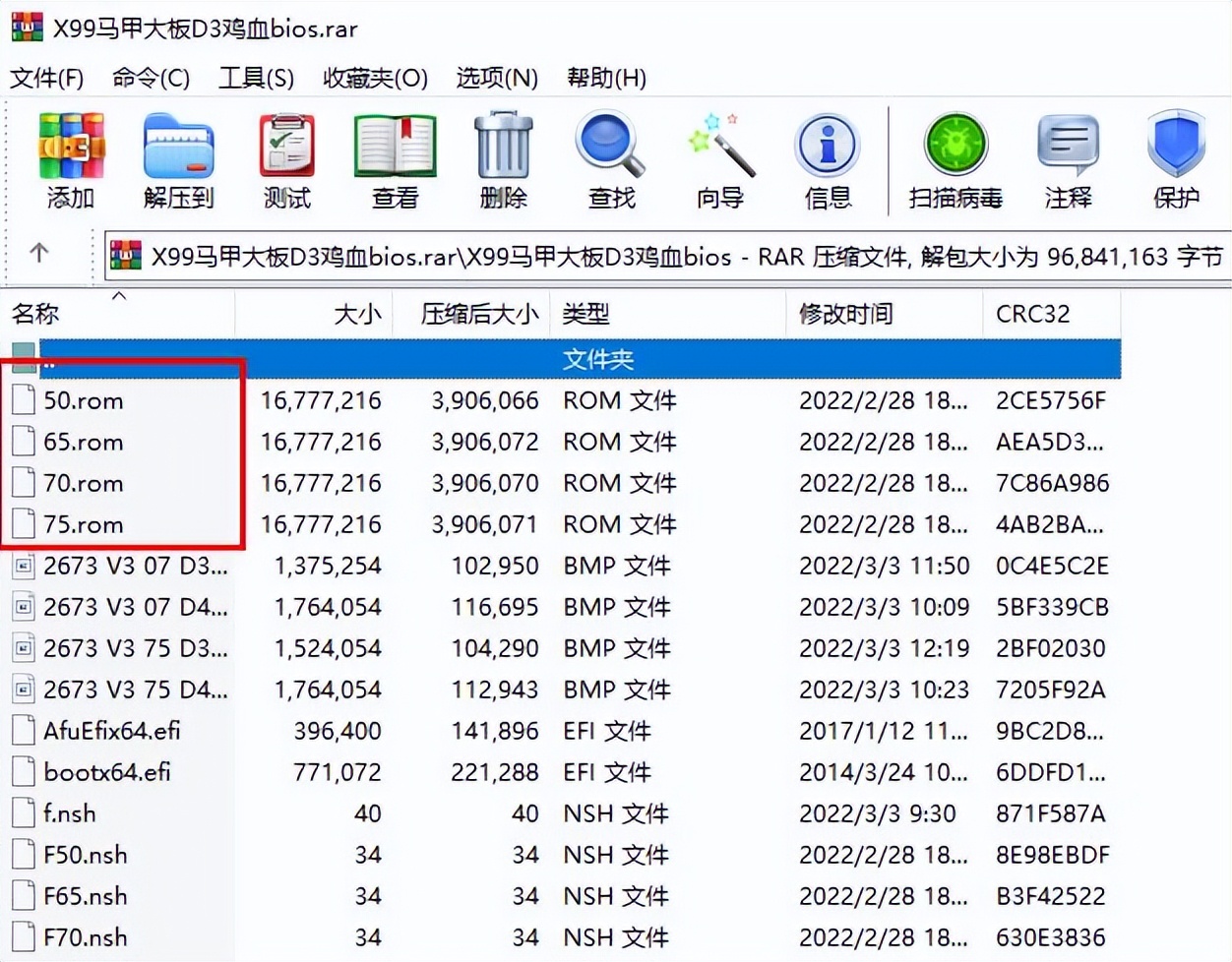Open the 工具(S) menu

(256, 78)
